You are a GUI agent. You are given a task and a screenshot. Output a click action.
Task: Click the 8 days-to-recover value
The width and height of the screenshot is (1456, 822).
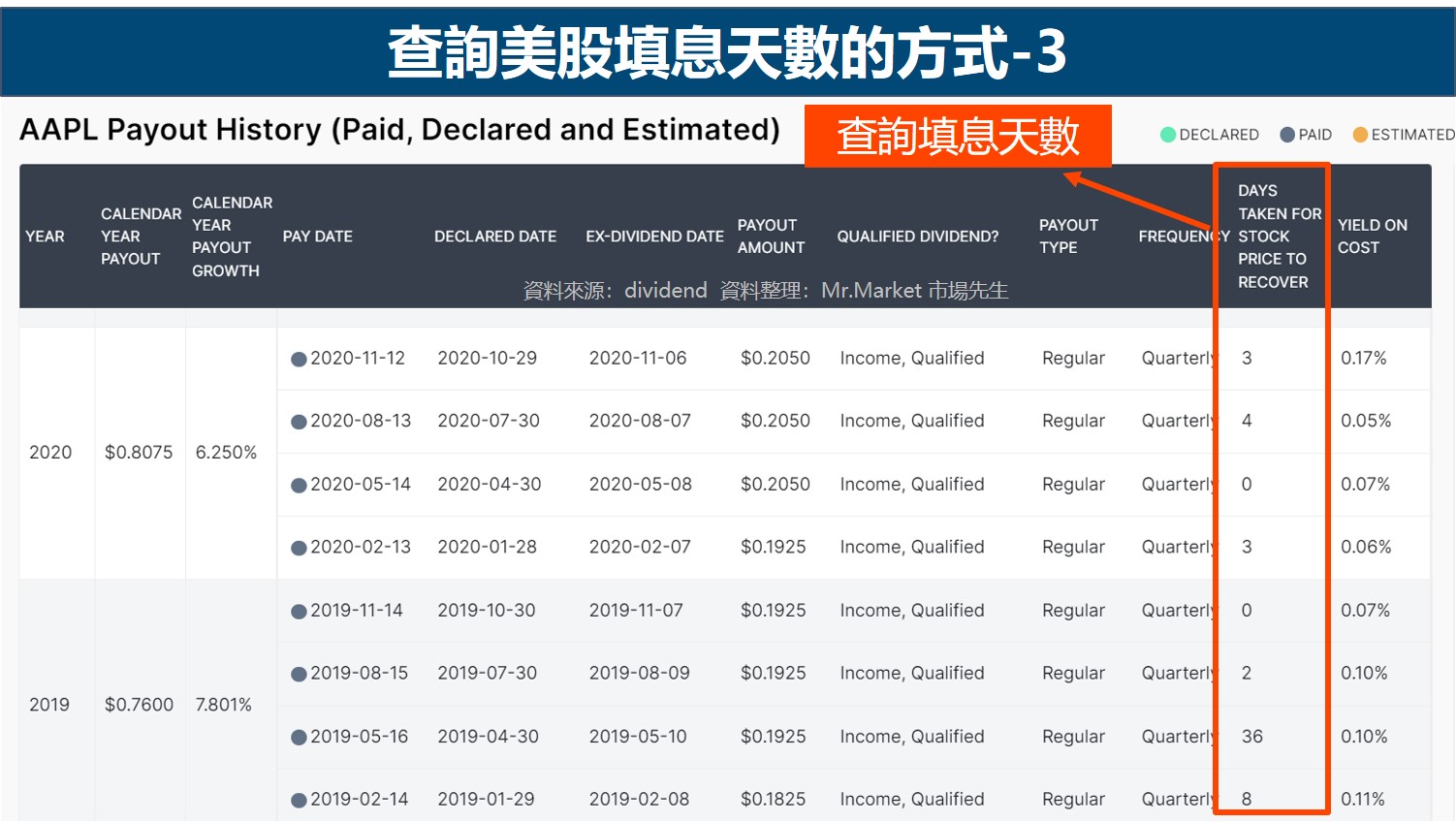pos(1247,800)
